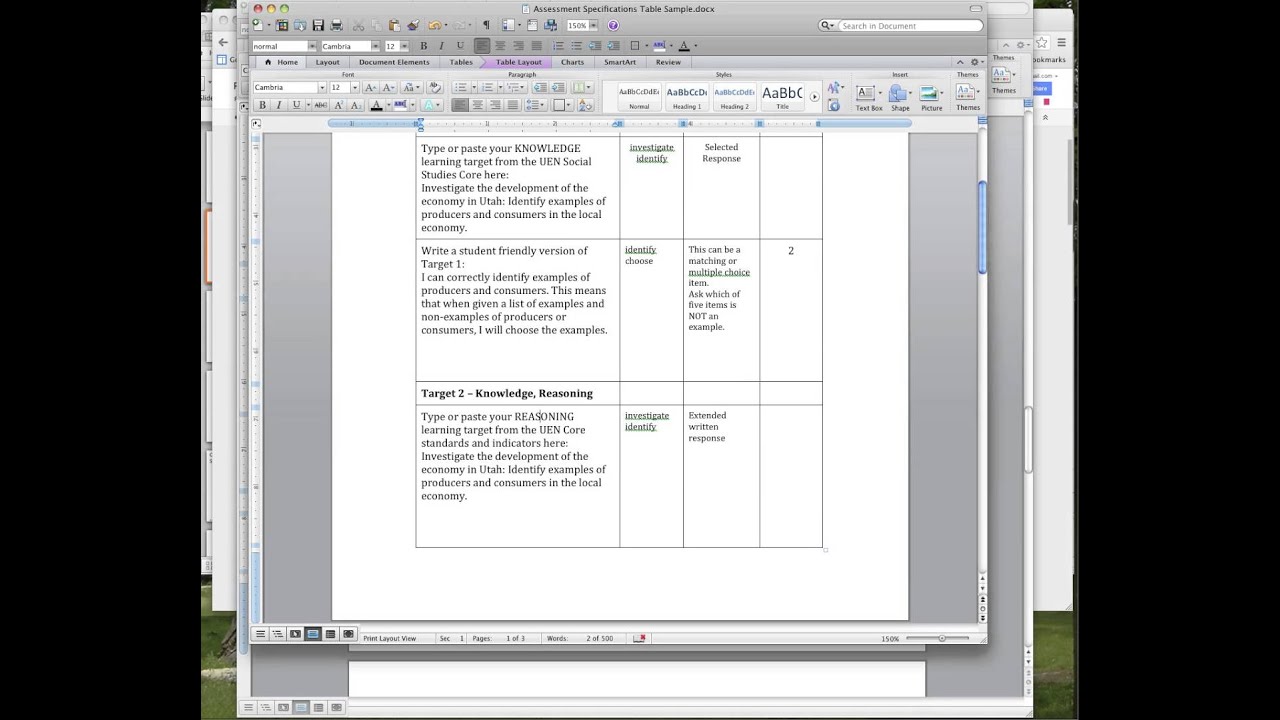Screen dimensions: 1280x720
Task: Open the bulleted list dropdown arrow in ribbon
Action: coord(474,87)
